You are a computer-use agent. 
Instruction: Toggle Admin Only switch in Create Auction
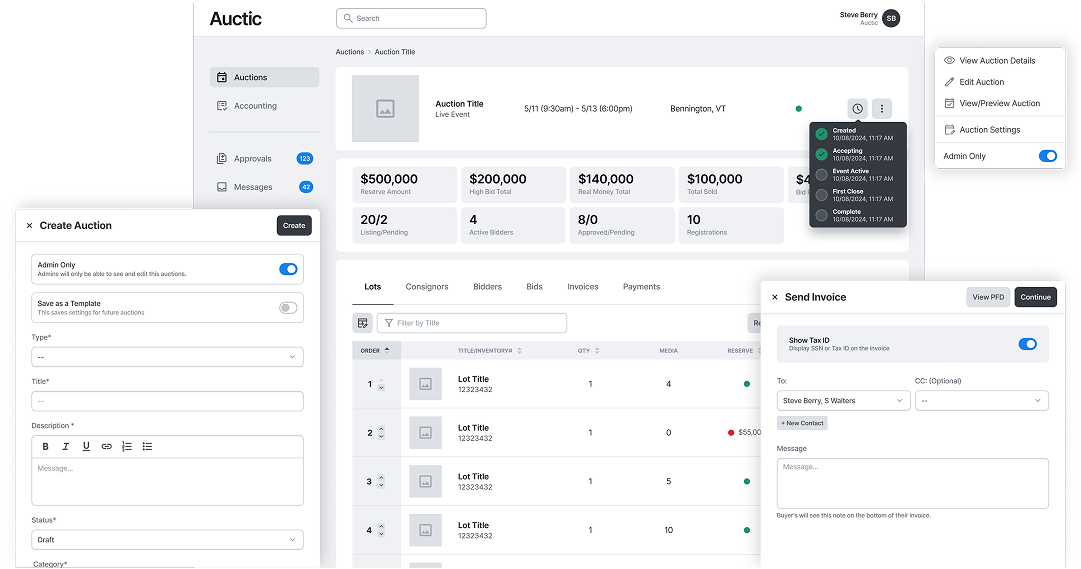[288, 269]
